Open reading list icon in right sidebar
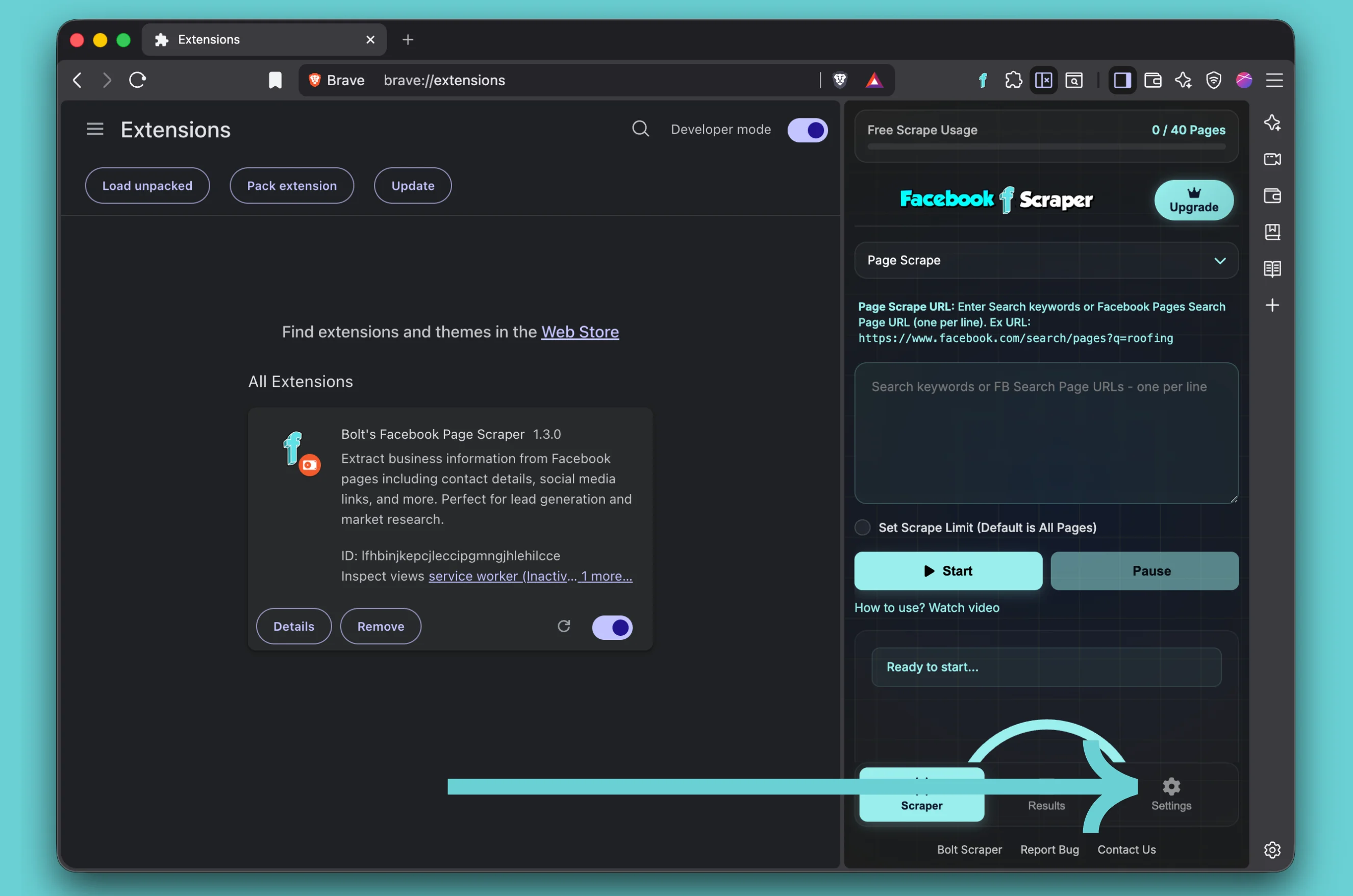The width and height of the screenshot is (1353, 896). pos(1272,268)
